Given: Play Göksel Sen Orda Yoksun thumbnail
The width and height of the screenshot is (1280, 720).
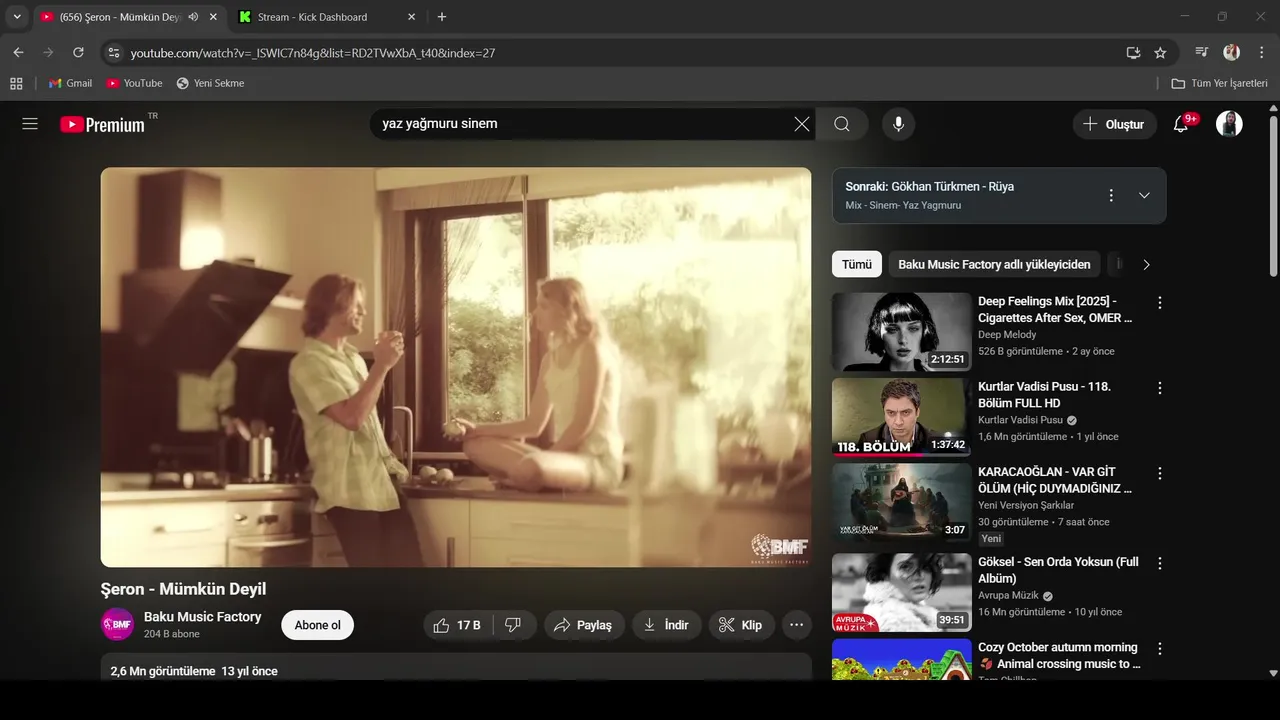Looking at the screenshot, I should tap(901, 592).
